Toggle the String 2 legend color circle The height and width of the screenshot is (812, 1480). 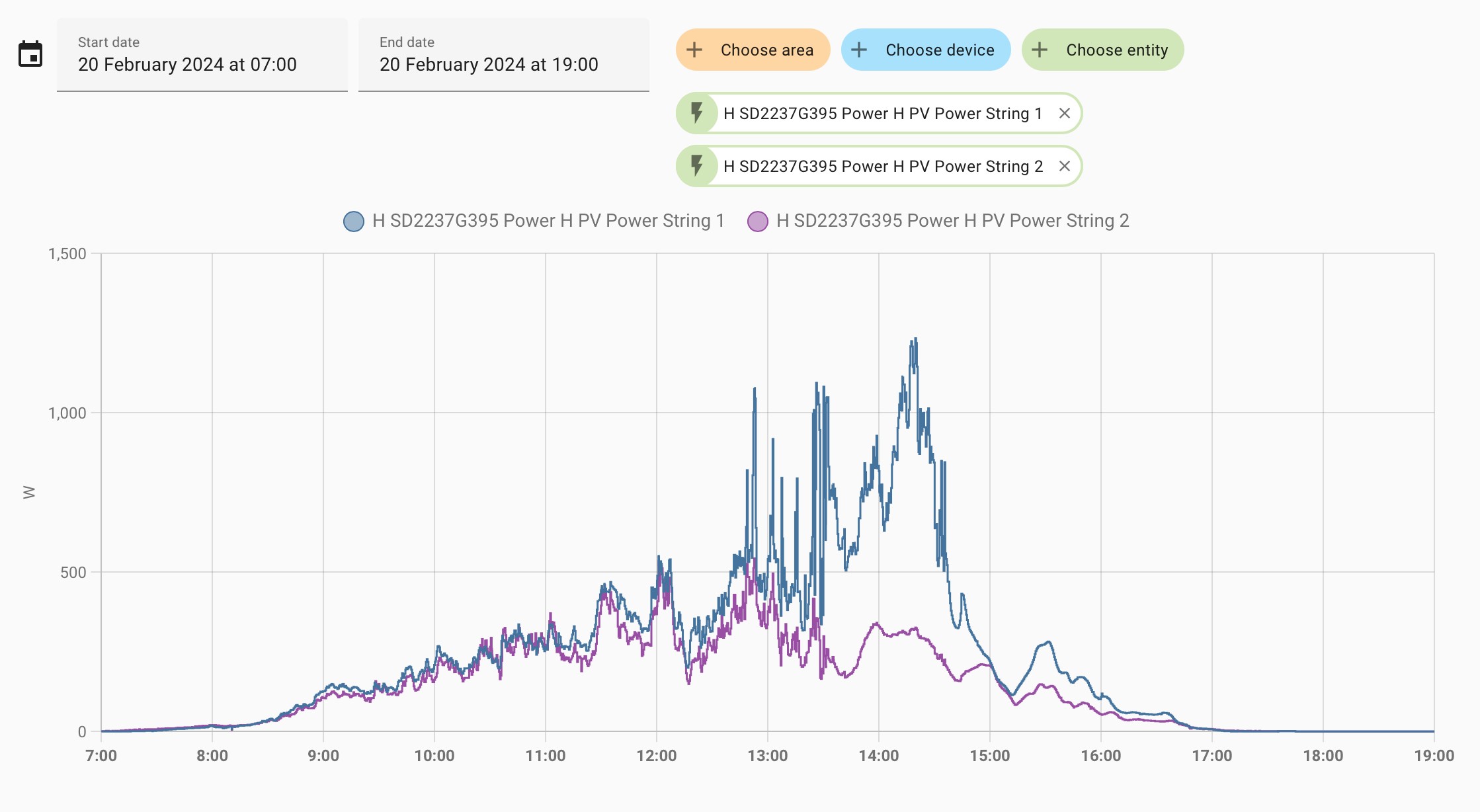pyautogui.click(x=758, y=221)
